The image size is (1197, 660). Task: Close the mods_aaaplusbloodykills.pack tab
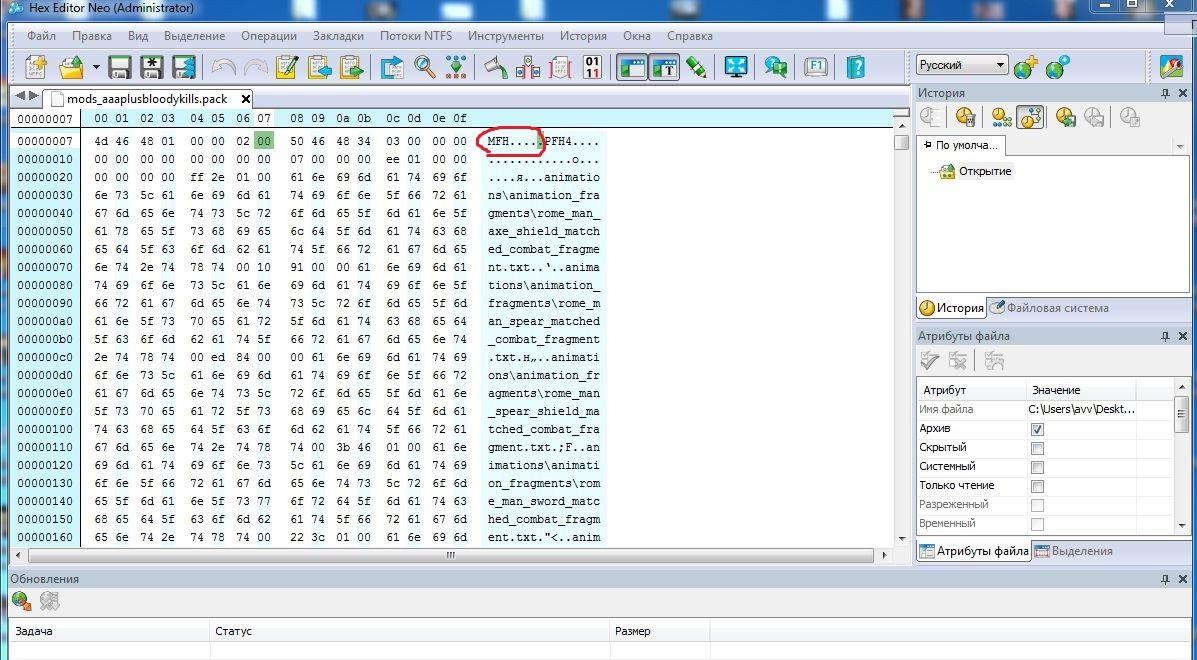pyautogui.click(x=245, y=99)
